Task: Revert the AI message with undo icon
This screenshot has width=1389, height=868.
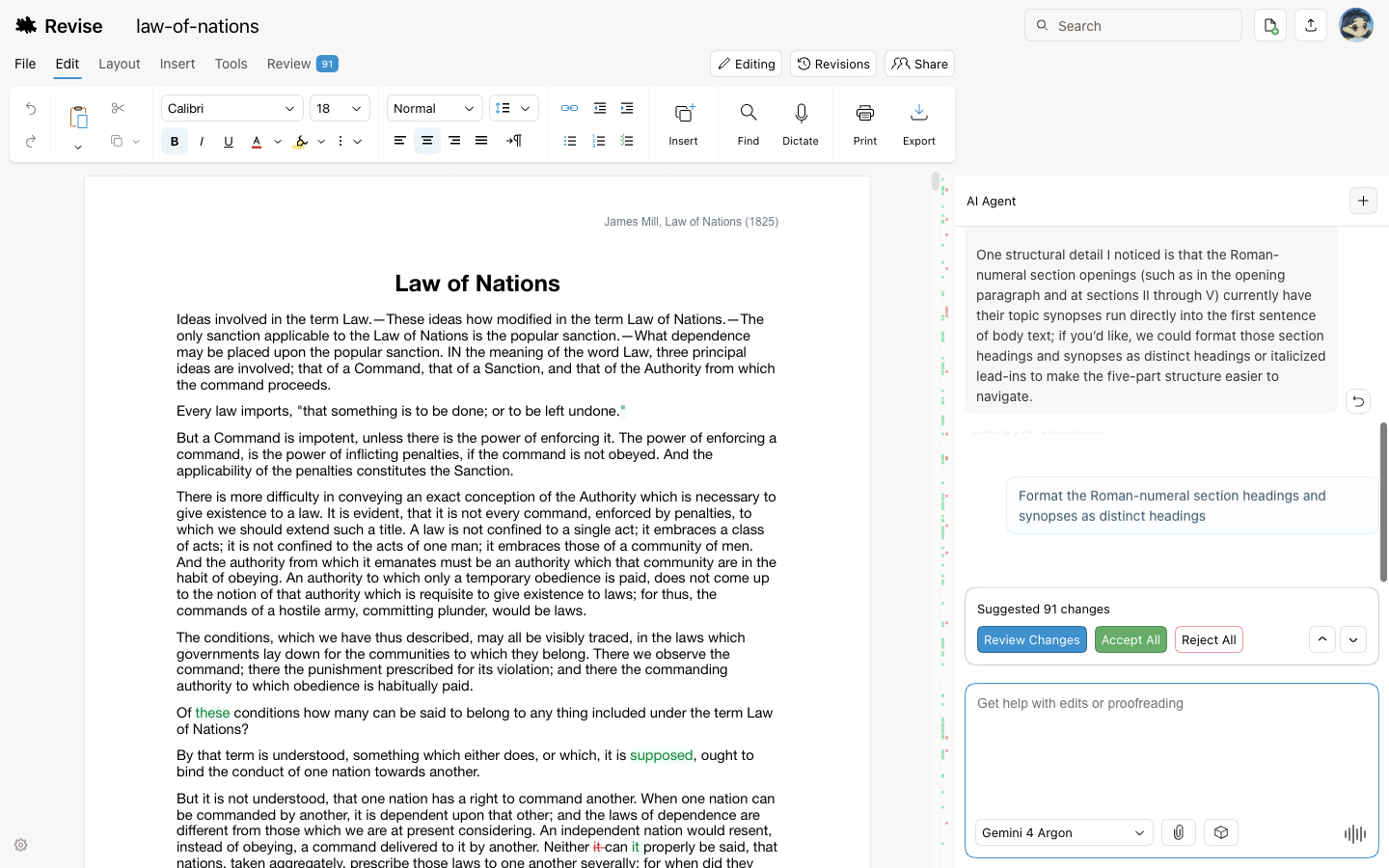Action: tap(1358, 401)
